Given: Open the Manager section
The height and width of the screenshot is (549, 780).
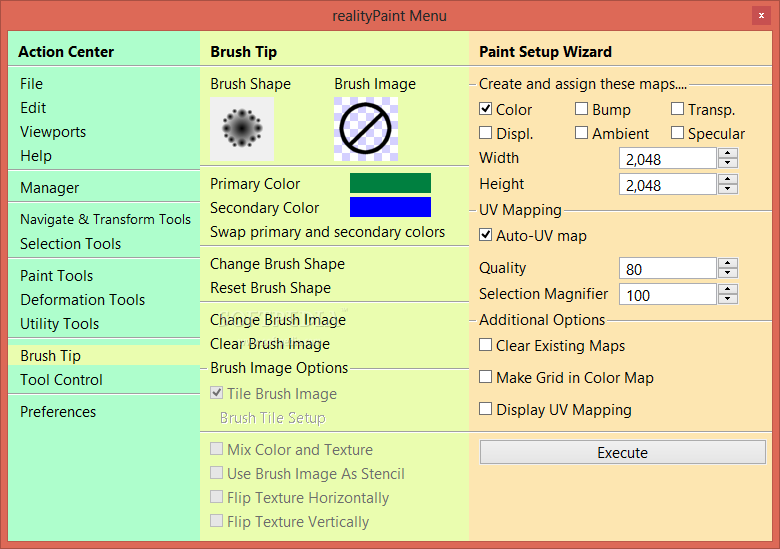Looking at the screenshot, I should [49, 187].
